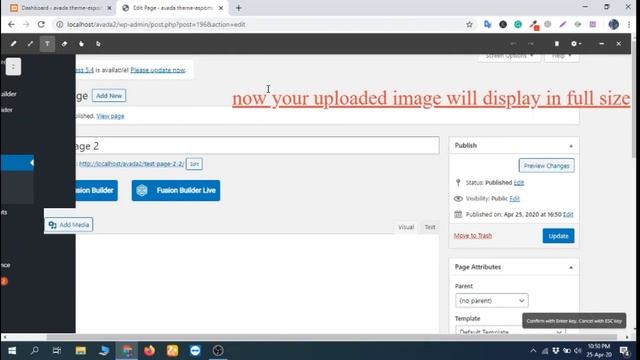The image size is (640, 360).
Task: Open the Chrome three-dot menu
Action: point(629,24)
